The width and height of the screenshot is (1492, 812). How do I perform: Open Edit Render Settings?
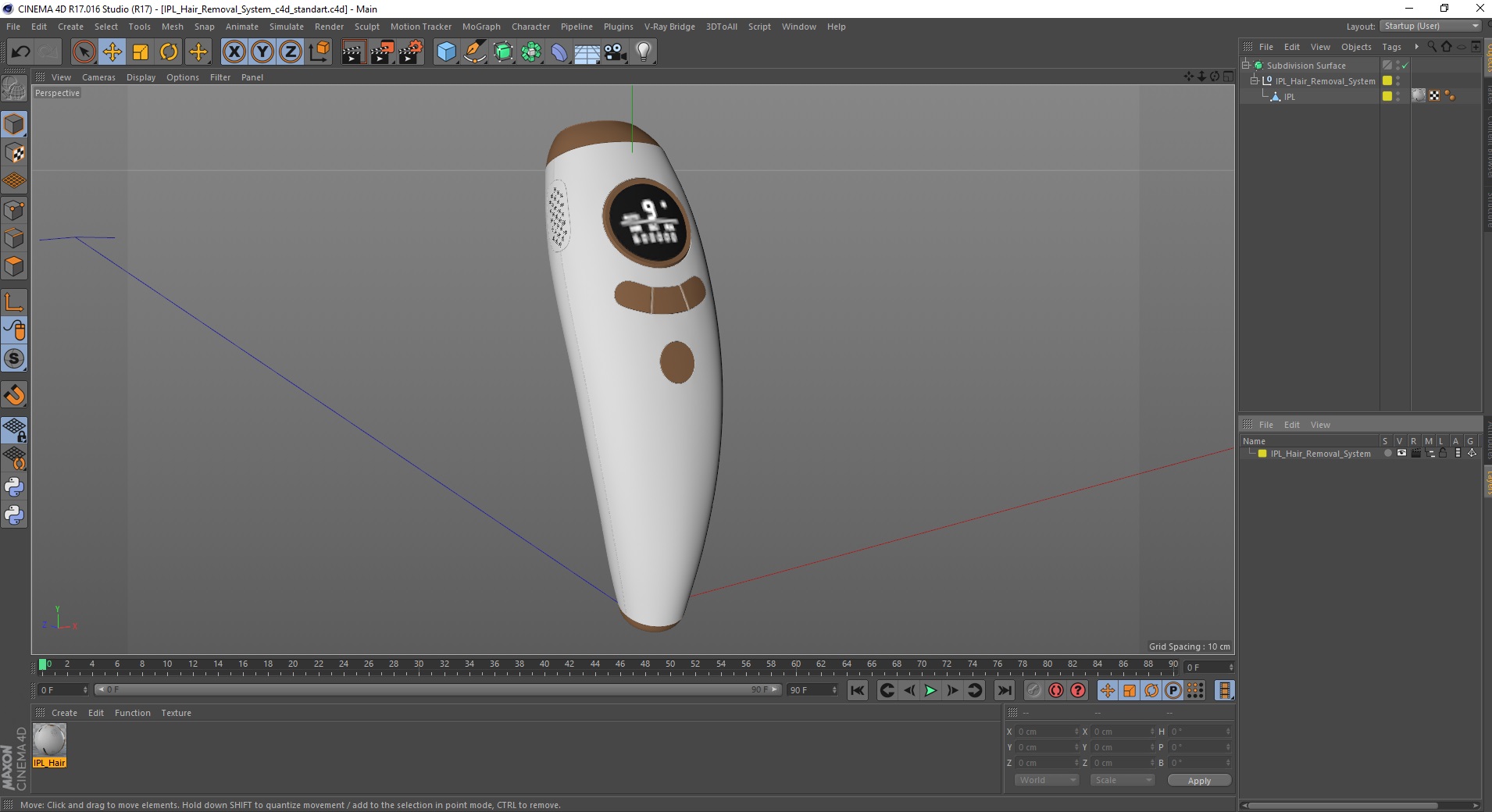(x=411, y=52)
